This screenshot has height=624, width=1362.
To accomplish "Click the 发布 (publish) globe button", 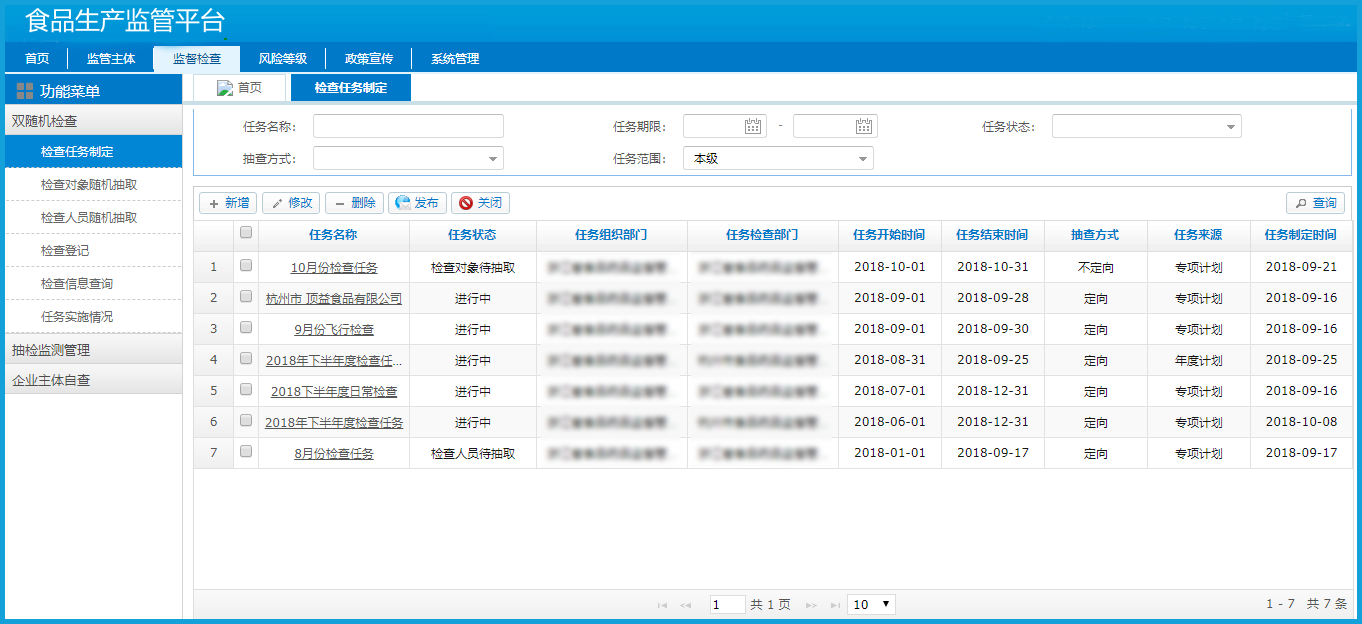I will pyautogui.click(x=417, y=203).
